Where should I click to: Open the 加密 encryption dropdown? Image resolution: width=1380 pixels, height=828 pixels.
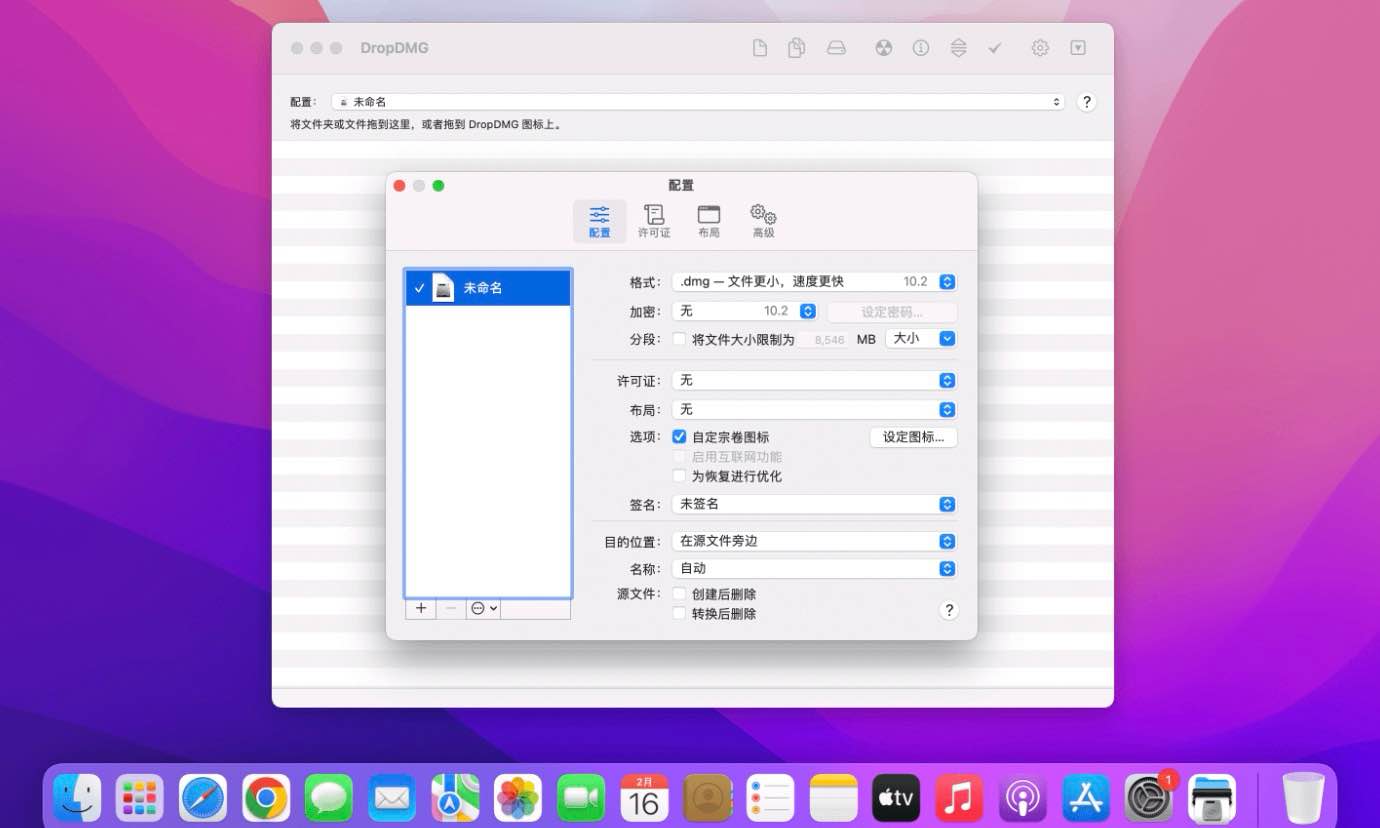[744, 311]
